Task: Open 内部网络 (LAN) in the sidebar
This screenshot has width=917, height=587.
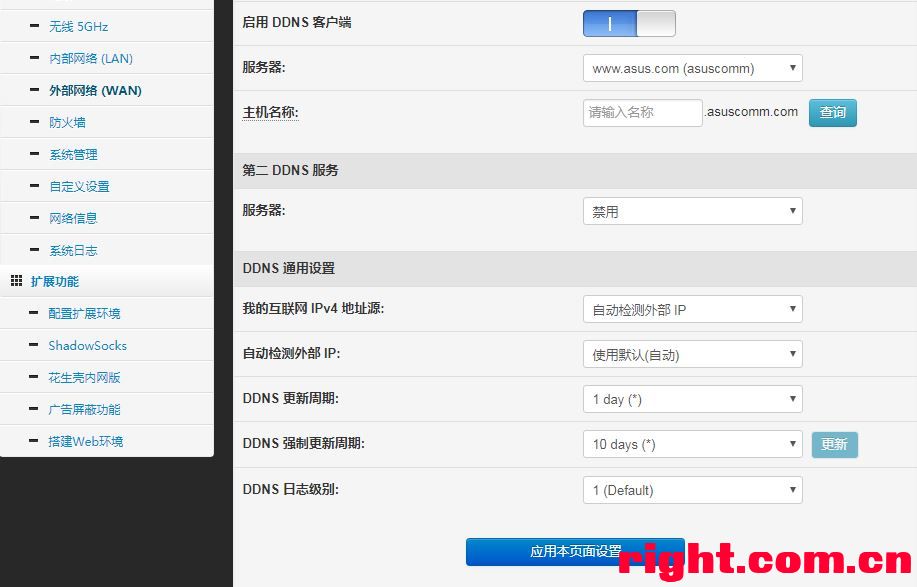Action: pos(91,58)
